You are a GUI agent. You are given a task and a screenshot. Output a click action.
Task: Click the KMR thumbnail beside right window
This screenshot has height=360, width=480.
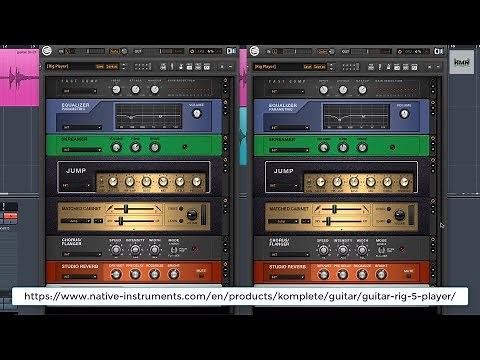462,62
